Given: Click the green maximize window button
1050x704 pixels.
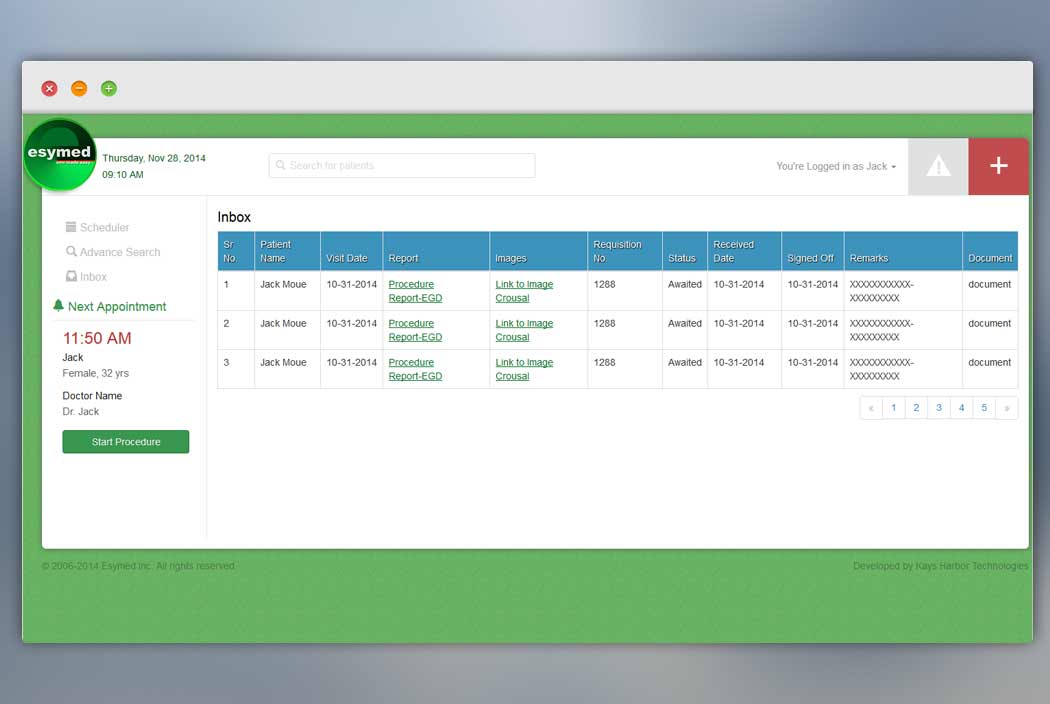Looking at the screenshot, I should click(108, 88).
